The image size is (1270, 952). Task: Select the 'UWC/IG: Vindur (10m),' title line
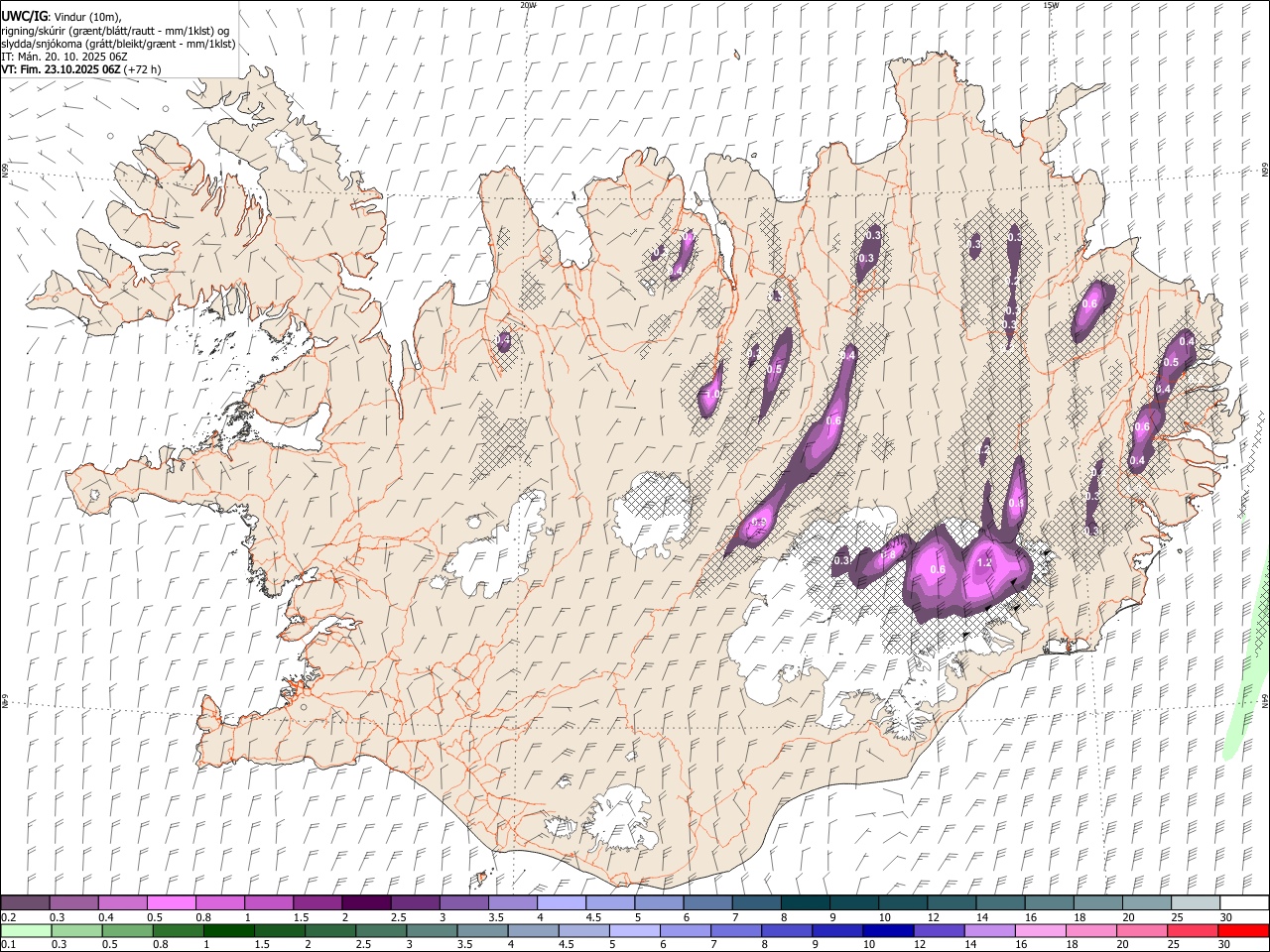pos(62,17)
